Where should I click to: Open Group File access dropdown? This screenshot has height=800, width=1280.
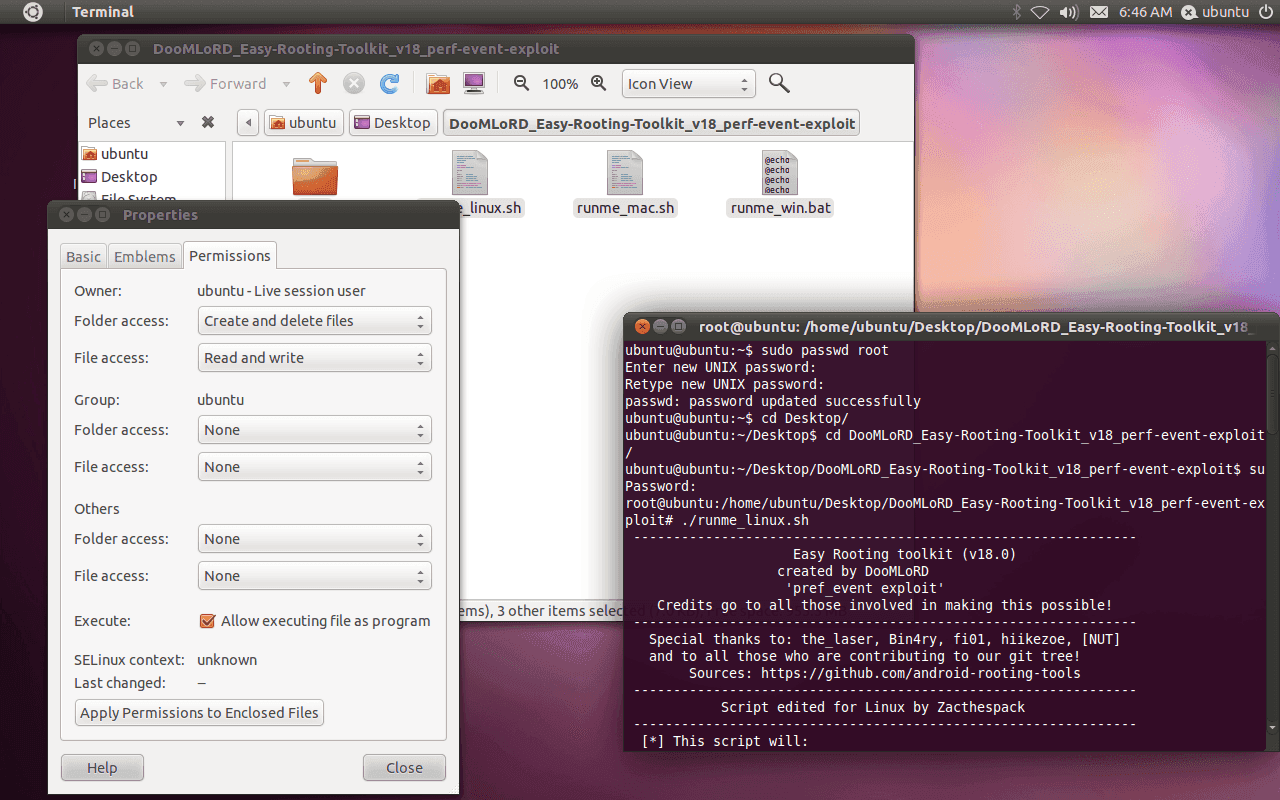coord(315,467)
